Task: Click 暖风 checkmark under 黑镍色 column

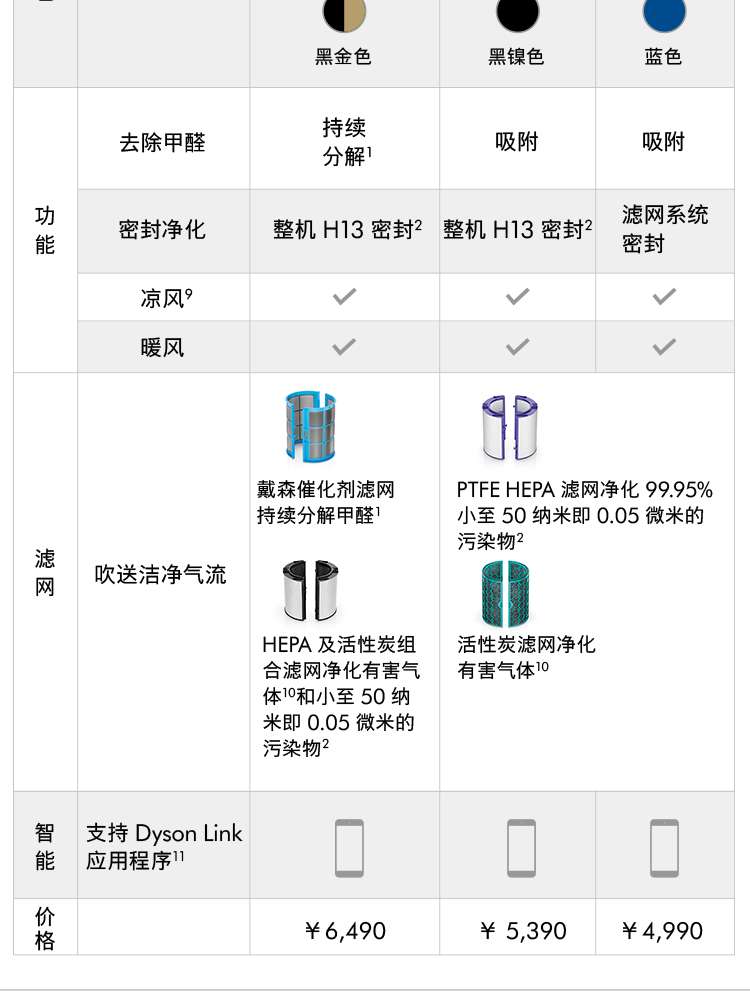Action: [x=517, y=347]
